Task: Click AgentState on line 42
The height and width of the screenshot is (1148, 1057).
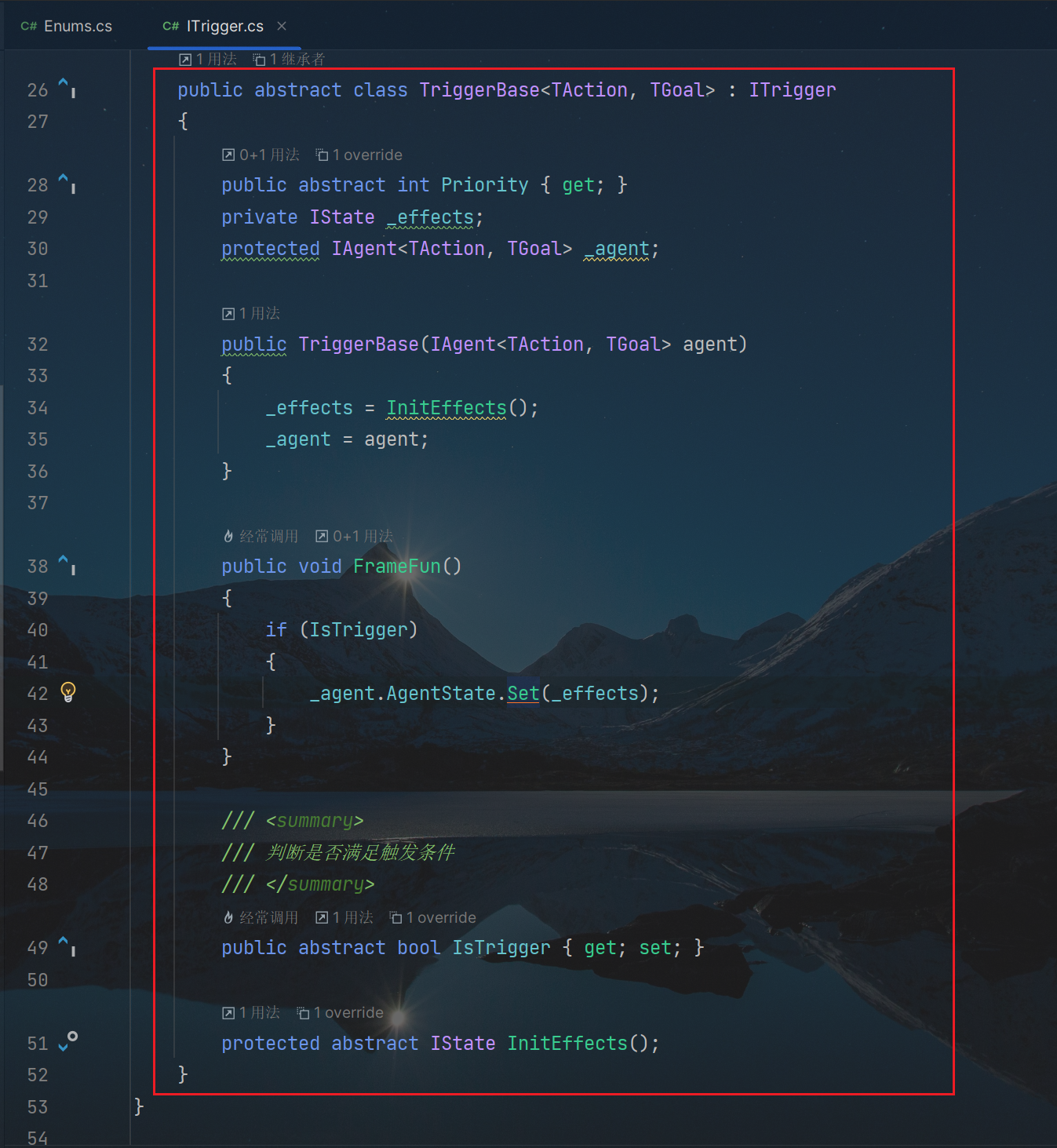Action: [441, 694]
